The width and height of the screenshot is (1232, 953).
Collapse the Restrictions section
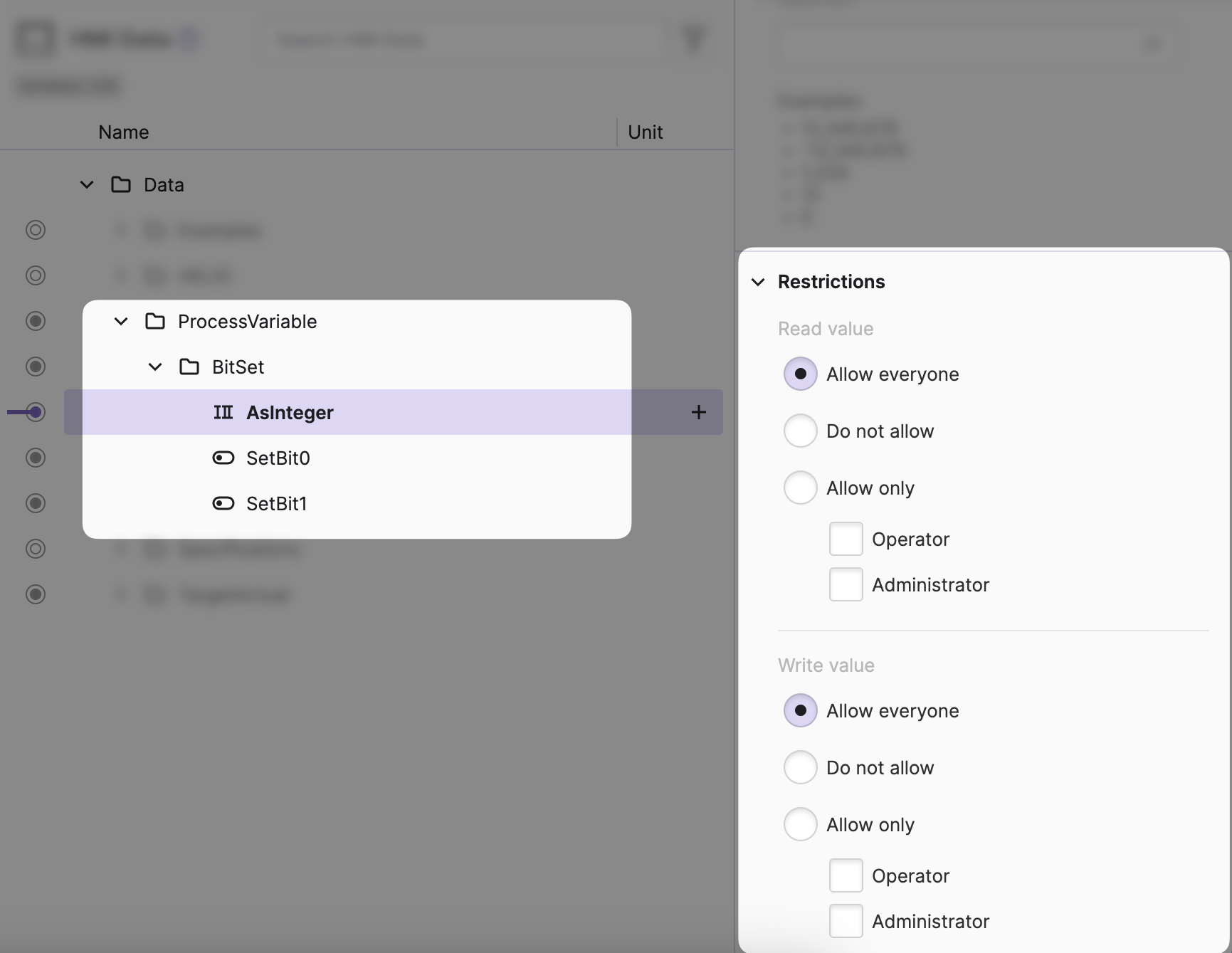tap(758, 282)
